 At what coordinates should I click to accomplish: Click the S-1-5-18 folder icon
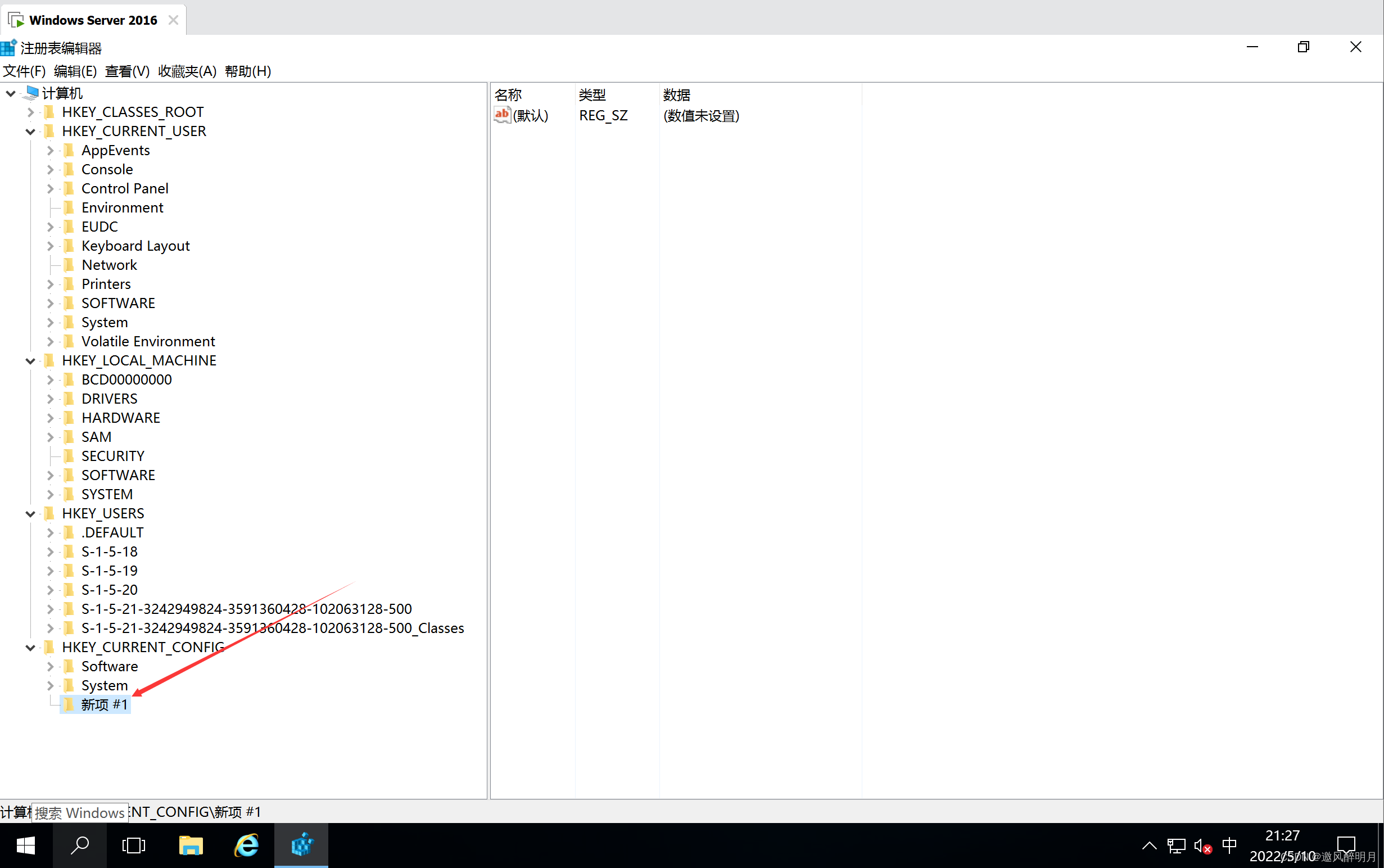point(69,551)
